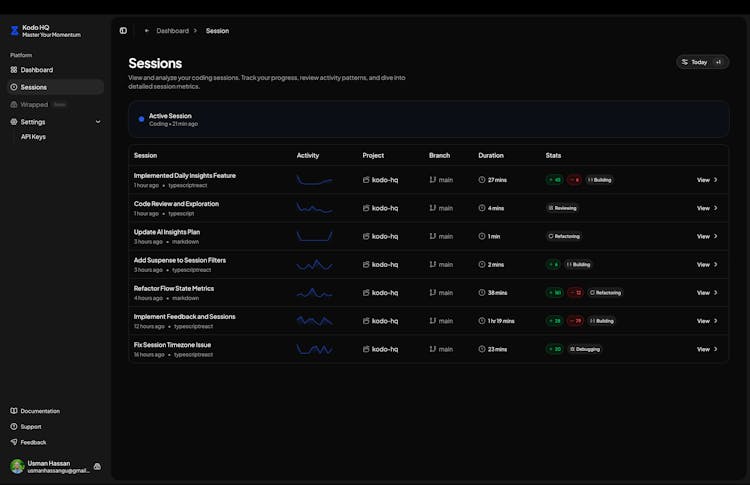Click the +1 filter badge
The width and height of the screenshot is (750, 485).
(718, 62)
